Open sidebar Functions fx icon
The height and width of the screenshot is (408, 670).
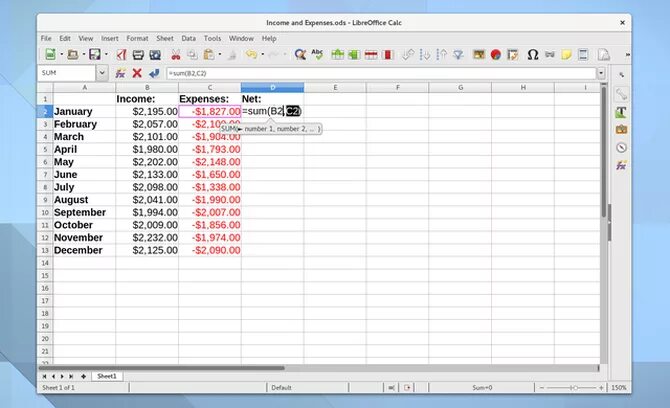point(621,165)
